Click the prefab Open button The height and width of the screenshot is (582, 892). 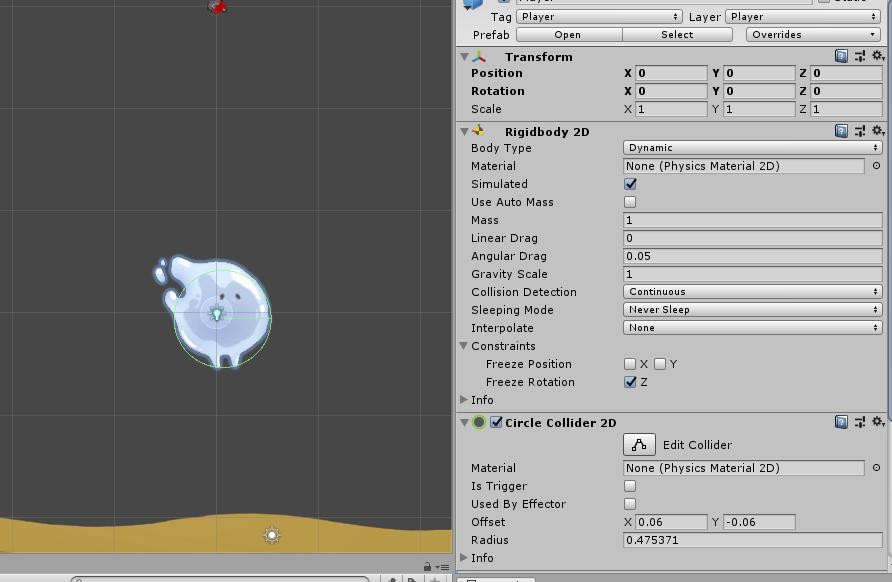(x=569, y=35)
